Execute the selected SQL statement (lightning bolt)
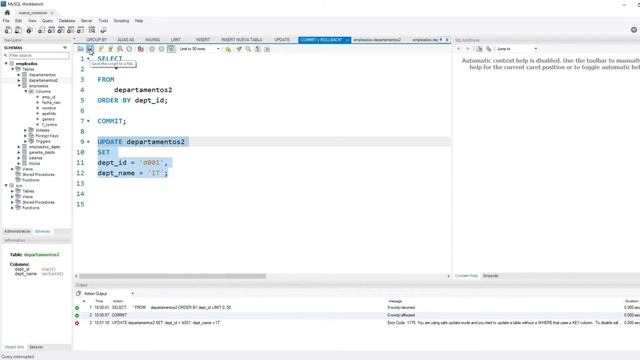 pos(101,49)
